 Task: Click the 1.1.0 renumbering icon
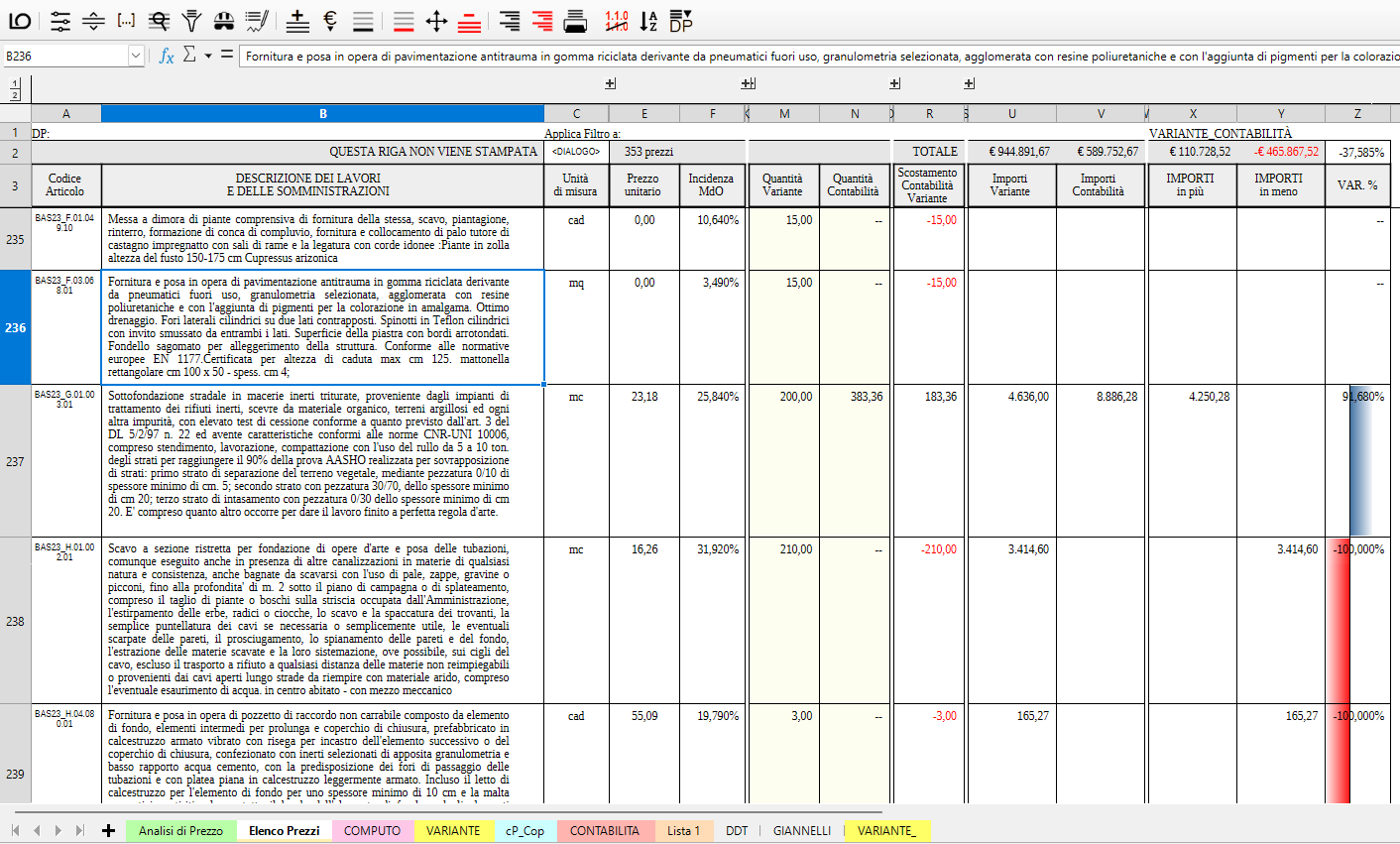click(615, 20)
